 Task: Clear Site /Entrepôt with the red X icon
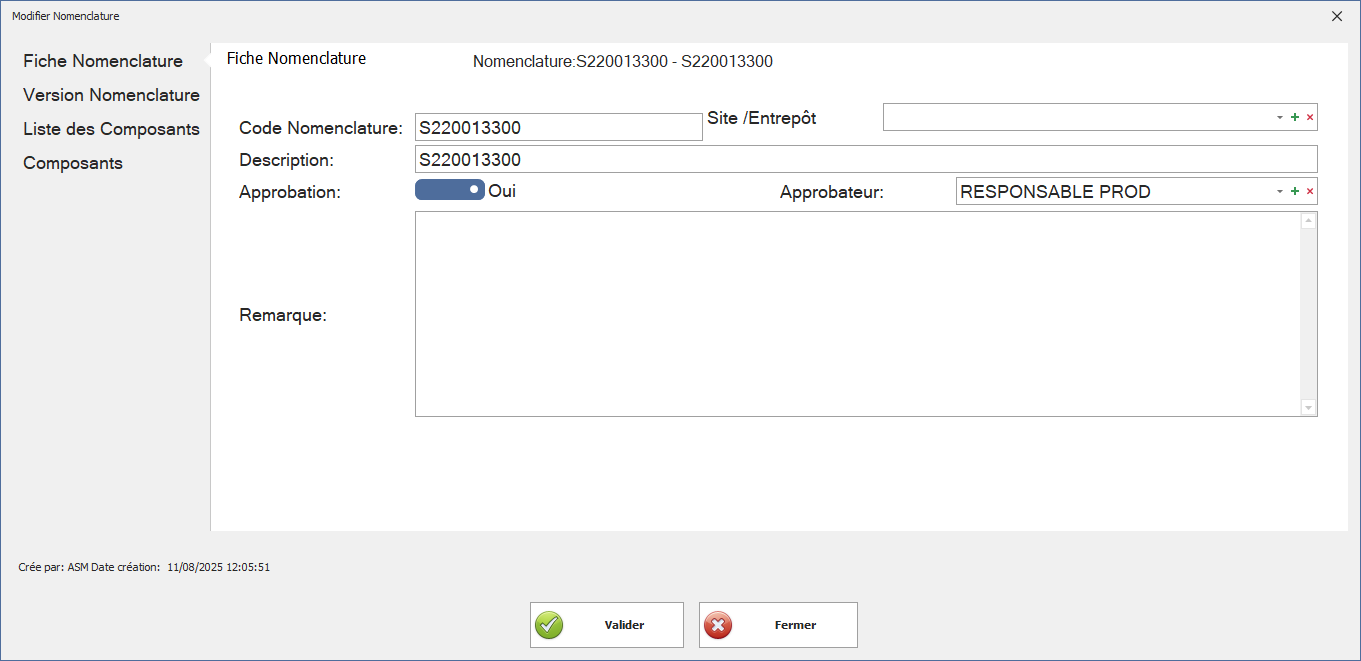tap(1310, 117)
